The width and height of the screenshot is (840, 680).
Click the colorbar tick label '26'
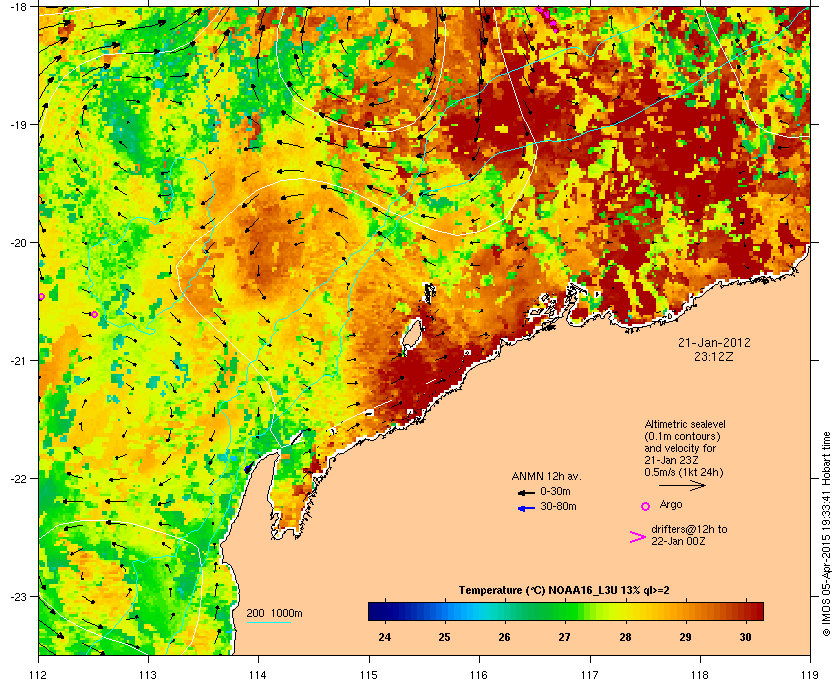(x=504, y=637)
